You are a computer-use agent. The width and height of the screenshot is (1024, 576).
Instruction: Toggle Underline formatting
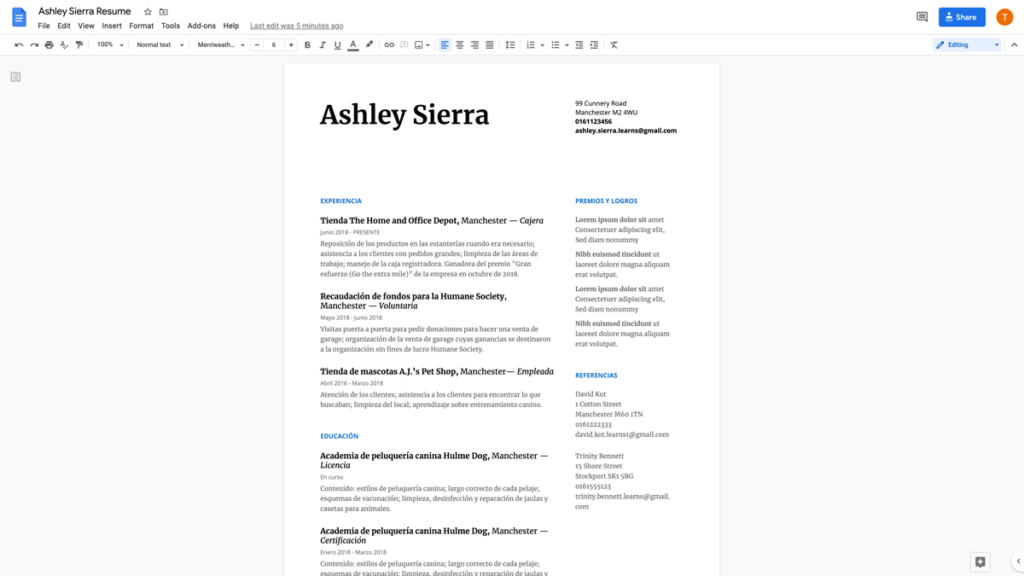(x=337, y=45)
